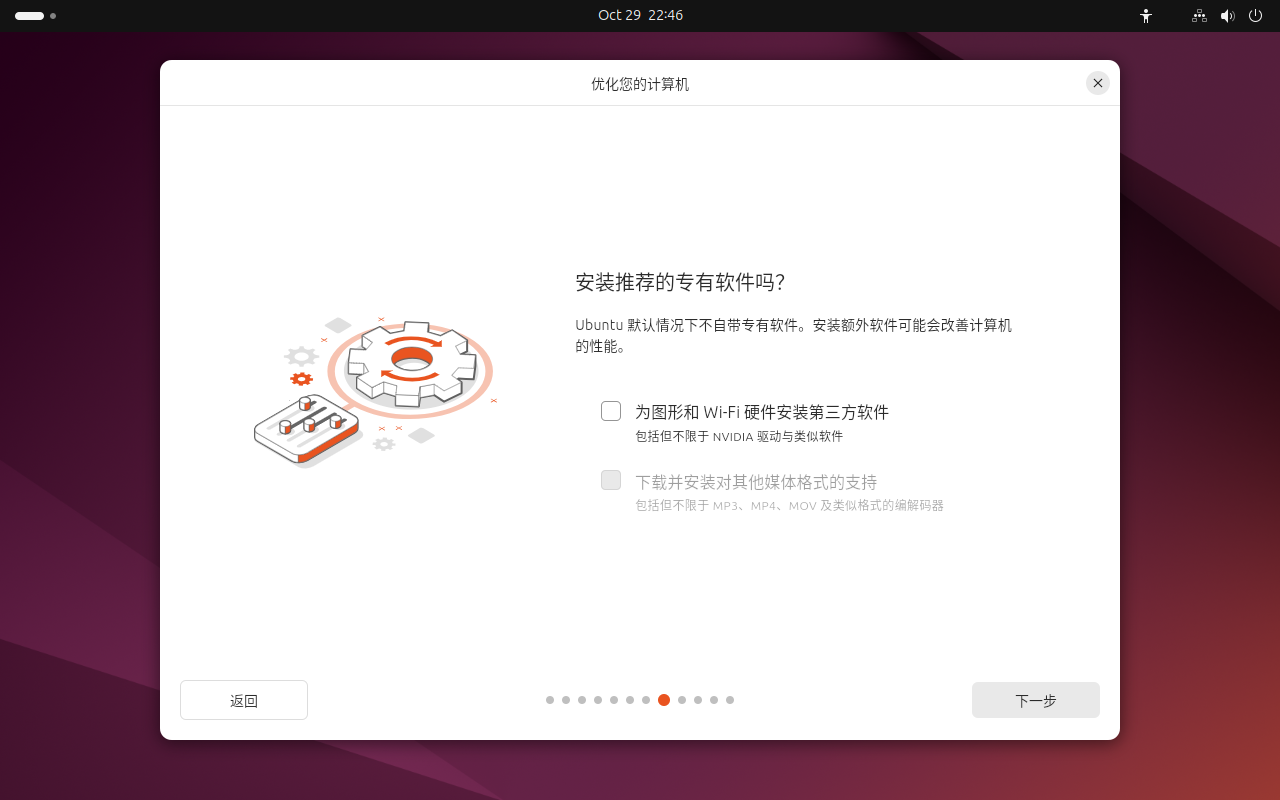1280x800 pixels.
Task: Click the 优化您的计算机 window title
Action: [640, 84]
